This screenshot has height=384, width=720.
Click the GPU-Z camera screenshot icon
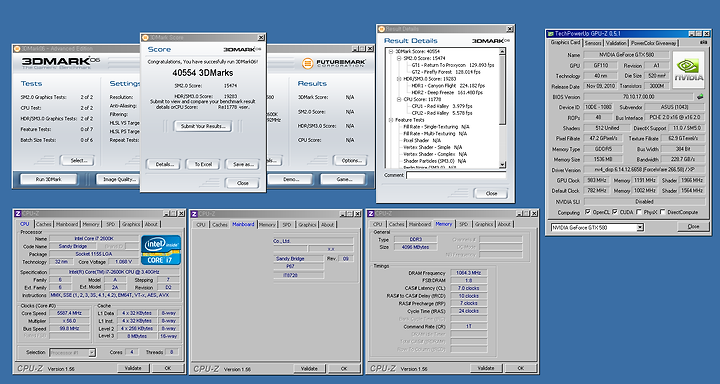(704, 43)
